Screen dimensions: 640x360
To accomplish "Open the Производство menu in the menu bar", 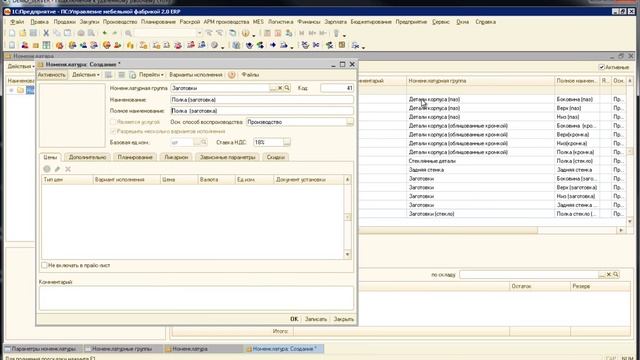I will tap(120, 22).
